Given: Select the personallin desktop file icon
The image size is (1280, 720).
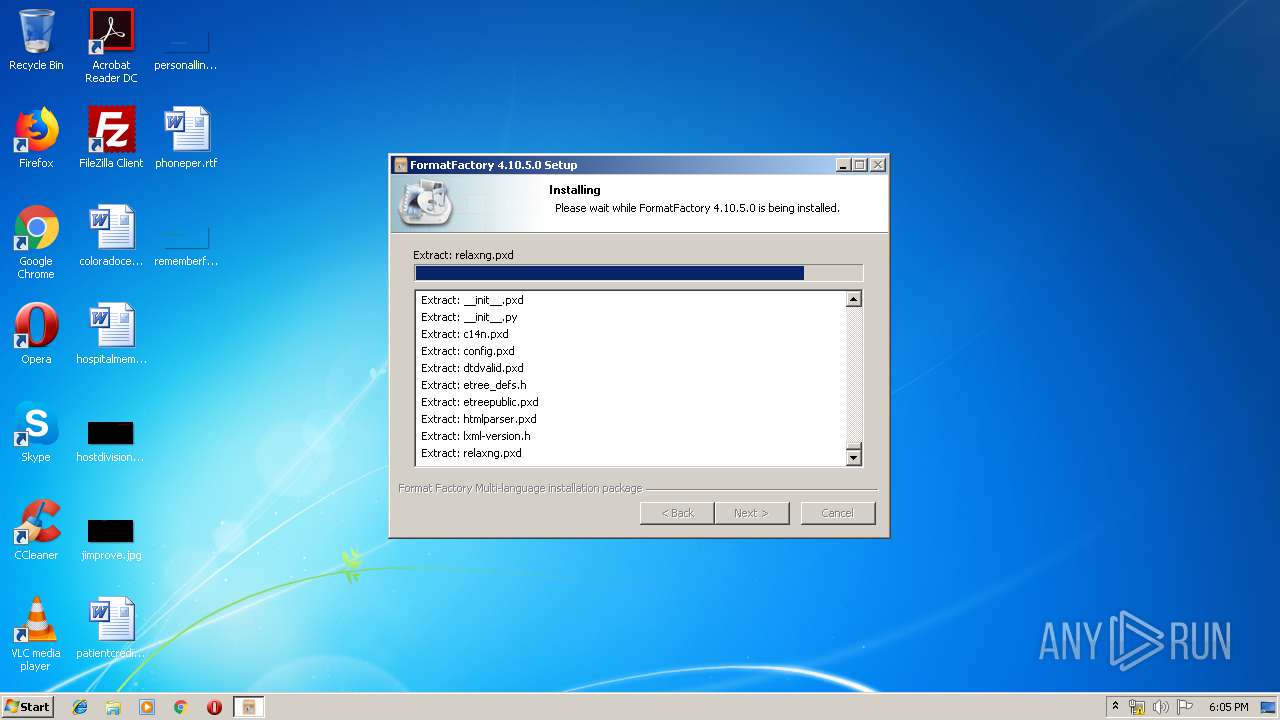Looking at the screenshot, I should point(186,46).
